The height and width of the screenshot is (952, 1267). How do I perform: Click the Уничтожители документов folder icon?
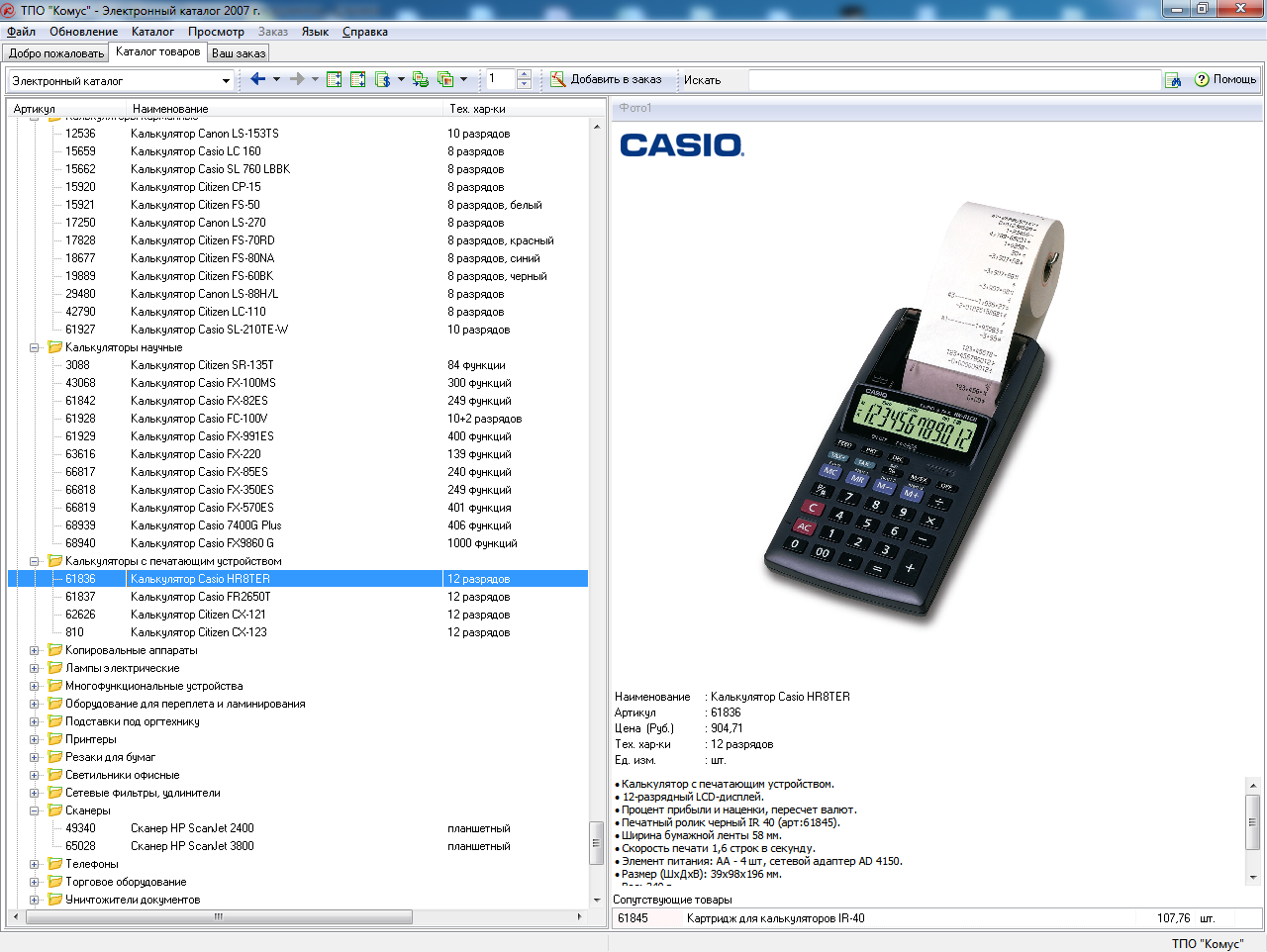coord(55,900)
